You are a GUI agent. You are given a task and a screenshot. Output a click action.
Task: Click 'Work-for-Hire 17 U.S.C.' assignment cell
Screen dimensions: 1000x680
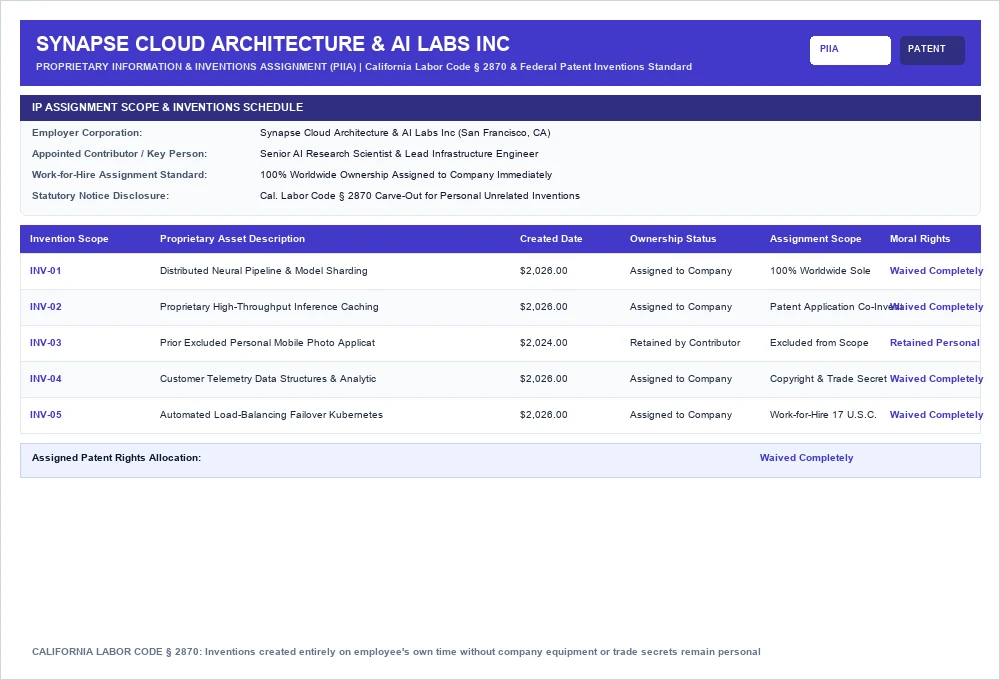click(x=823, y=415)
